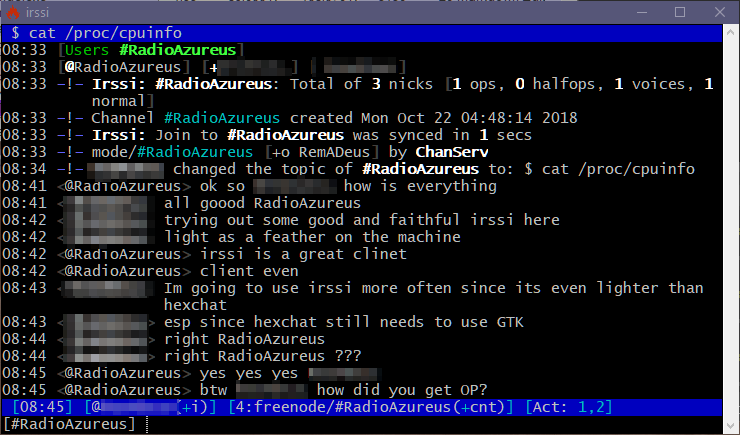Click 'how did you get OP?' message
The image size is (740, 435).
402,390
